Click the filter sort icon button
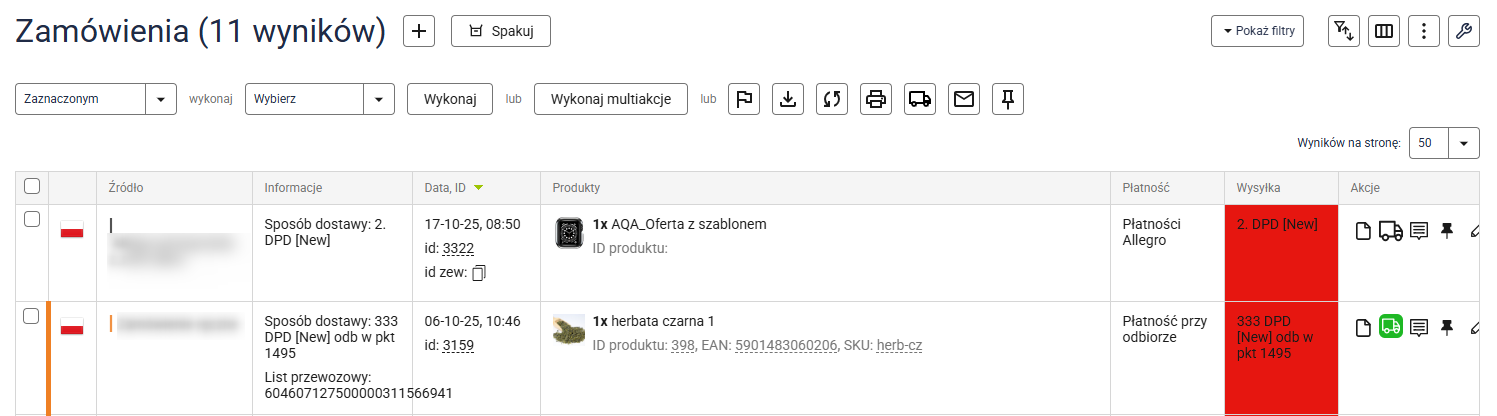Viewport: 1497px width, 416px height. [x=1343, y=31]
